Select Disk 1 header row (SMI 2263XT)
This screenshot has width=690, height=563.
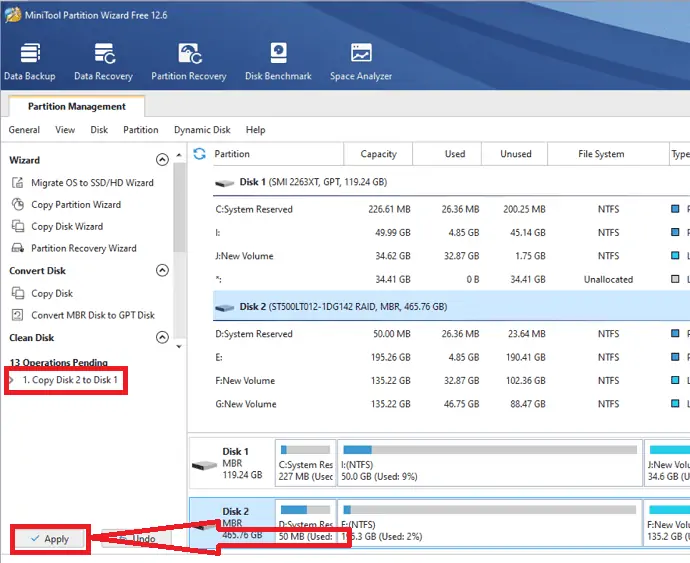pyautogui.click(x=451, y=182)
